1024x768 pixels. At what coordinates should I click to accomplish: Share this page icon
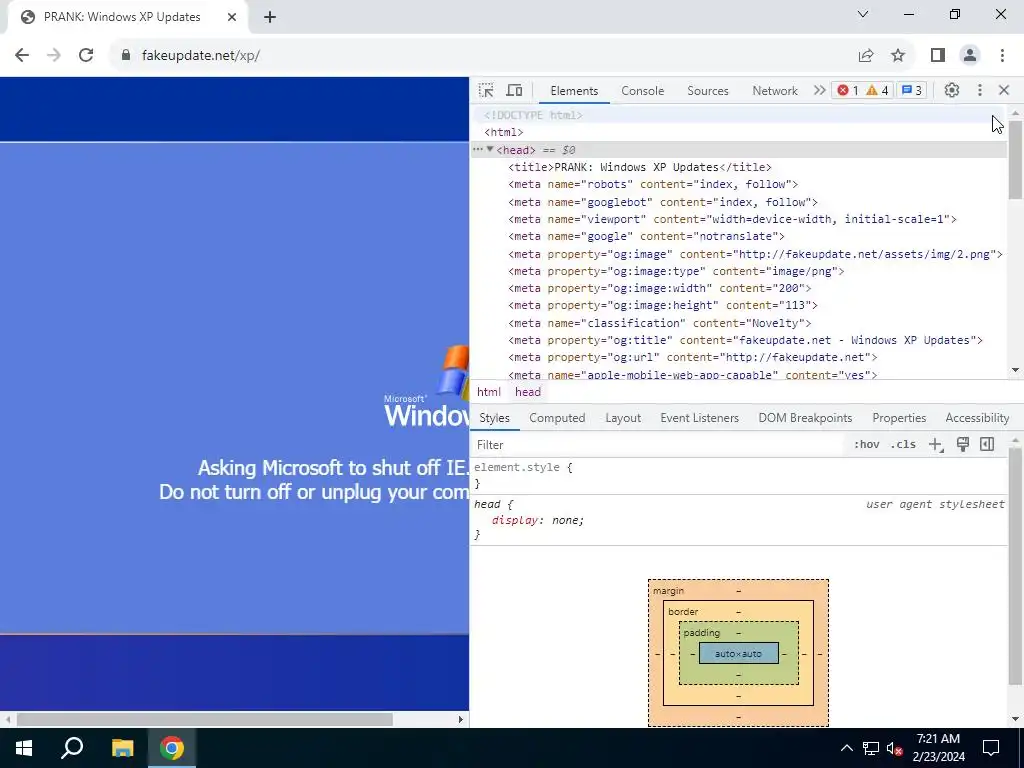pyautogui.click(x=866, y=56)
